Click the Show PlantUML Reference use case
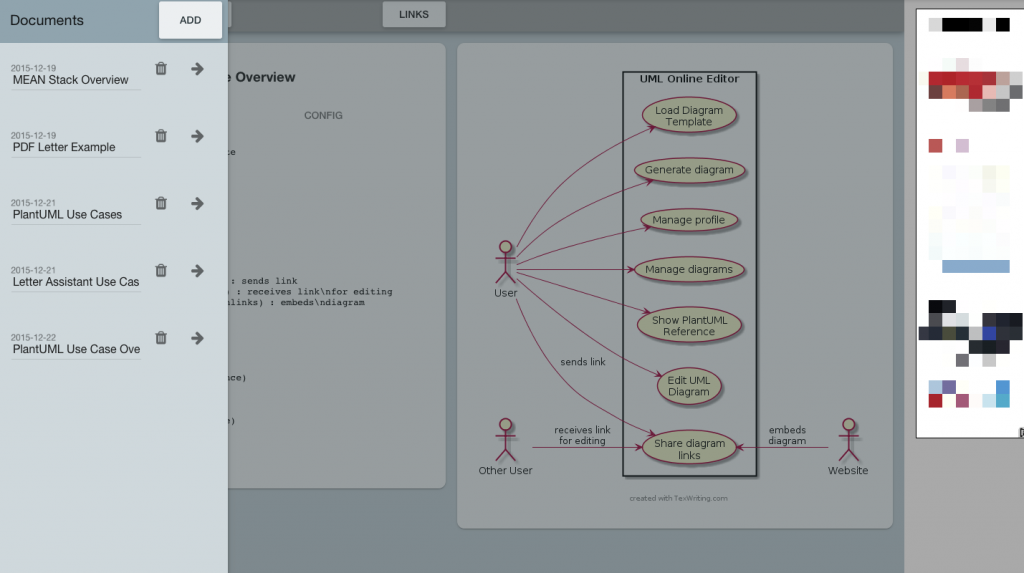The width and height of the screenshot is (1024, 573). (689, 325)
